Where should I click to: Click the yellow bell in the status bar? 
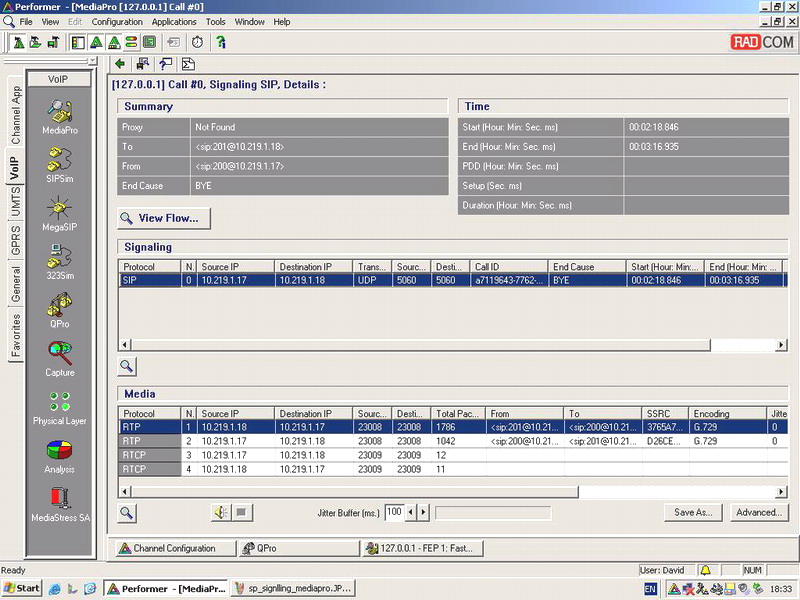[x=705, y=570]
